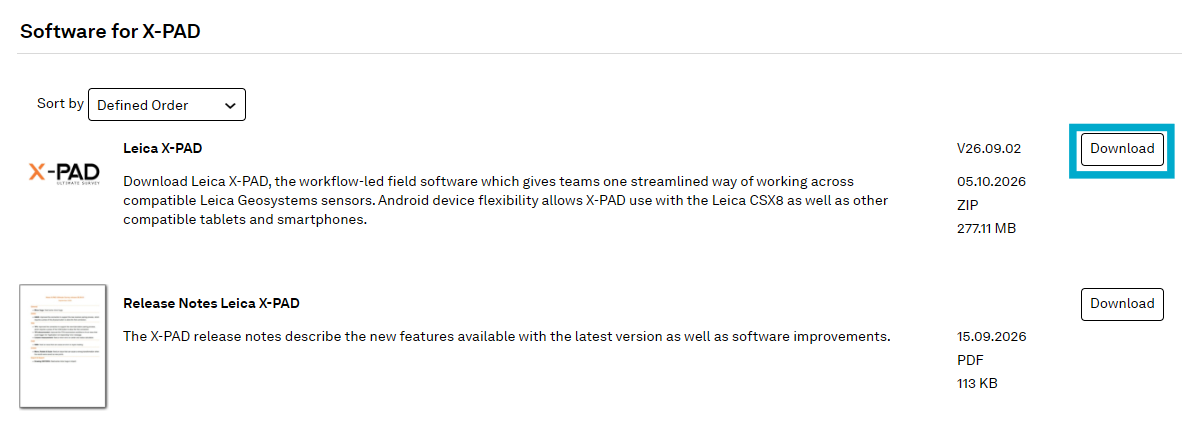This screenshot has height=432, width=1182.
Task: Download the Leica X-PAD ZIP file
Action: [x=1122, y=149]
